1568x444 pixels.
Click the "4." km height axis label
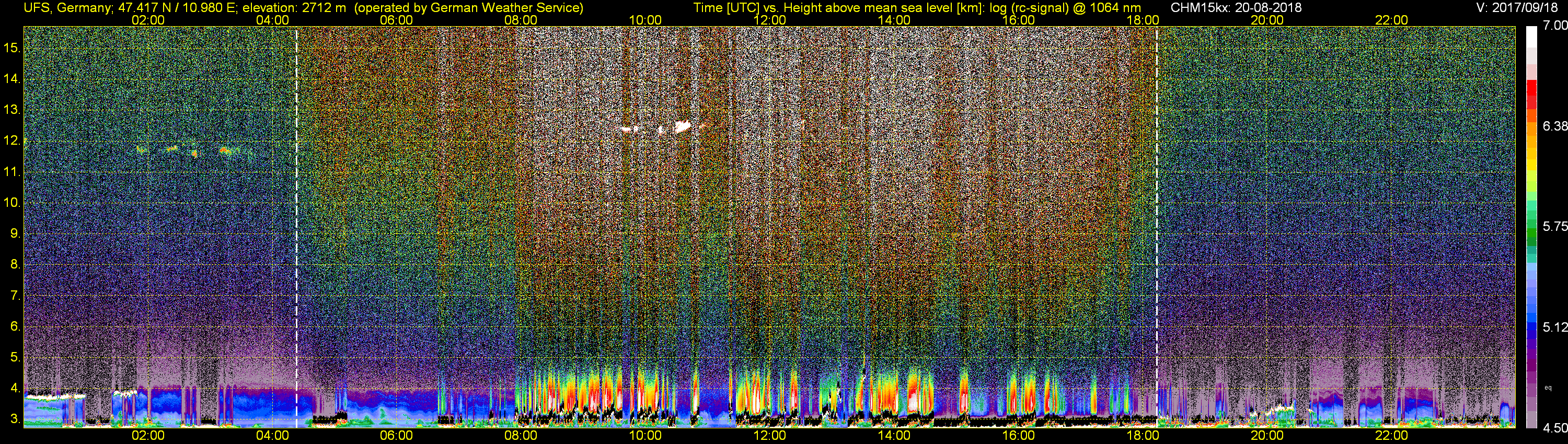(15, 388)
